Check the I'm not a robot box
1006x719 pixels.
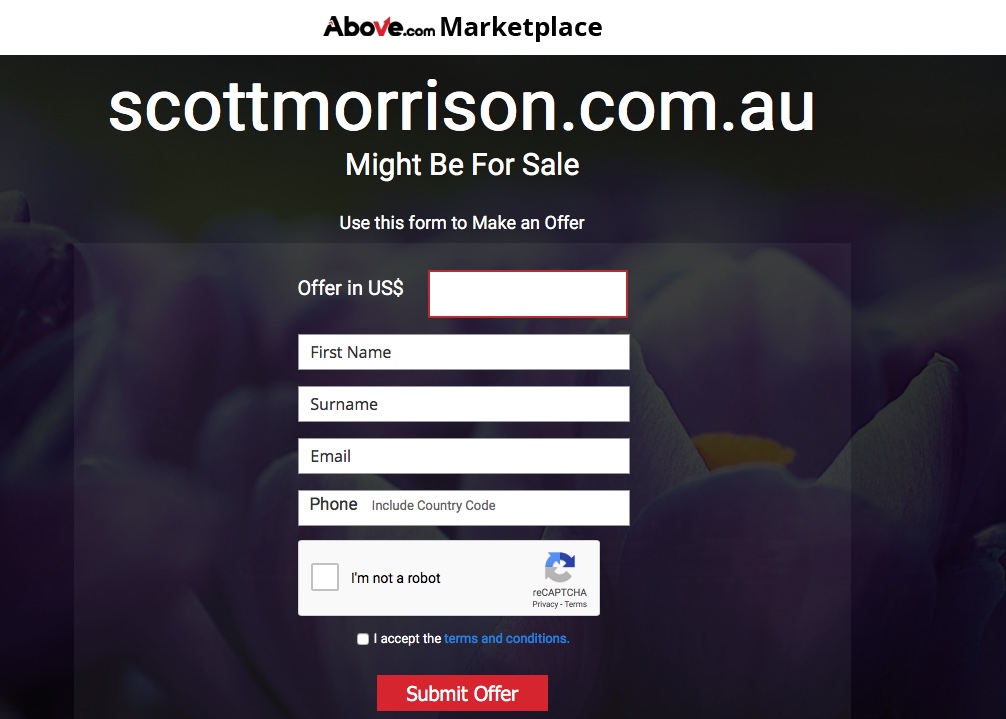tap(325, 577)
